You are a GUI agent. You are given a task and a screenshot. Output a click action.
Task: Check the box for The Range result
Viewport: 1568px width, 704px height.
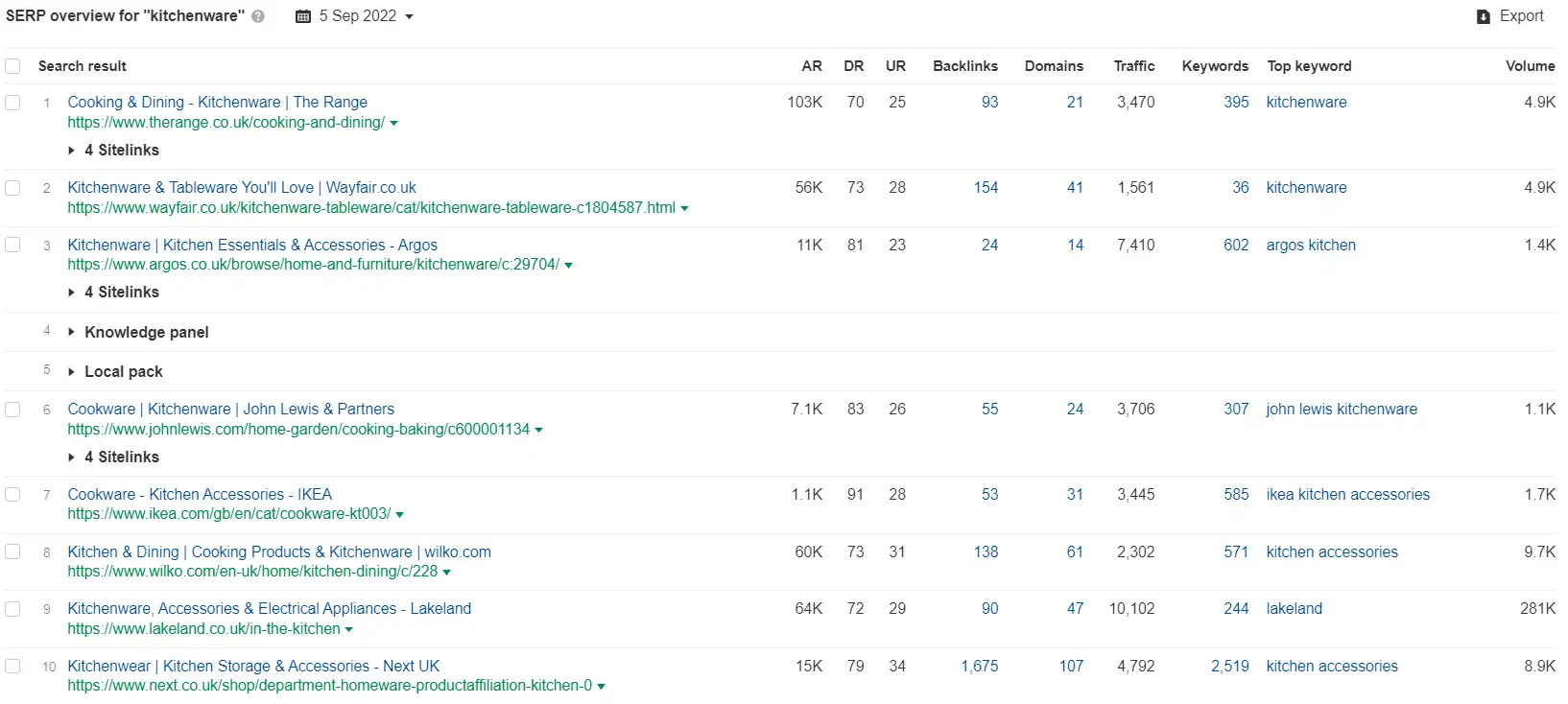coord(12,102)
